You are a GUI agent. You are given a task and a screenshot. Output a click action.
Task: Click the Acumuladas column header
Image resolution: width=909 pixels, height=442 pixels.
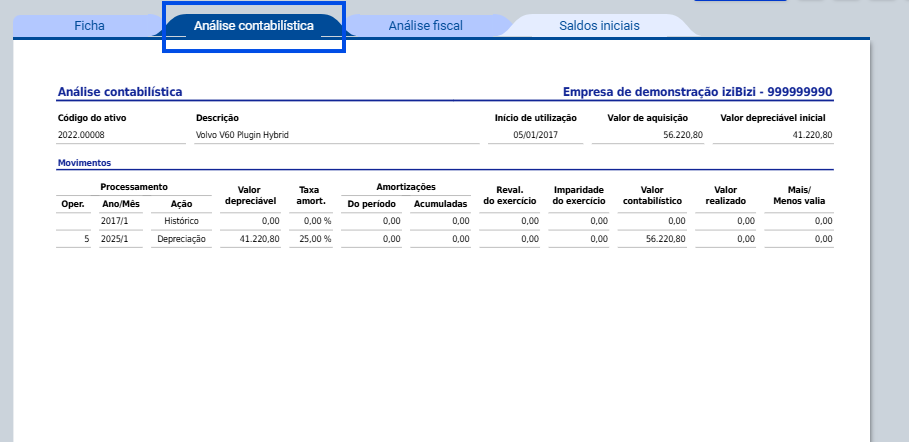[441, 204]
